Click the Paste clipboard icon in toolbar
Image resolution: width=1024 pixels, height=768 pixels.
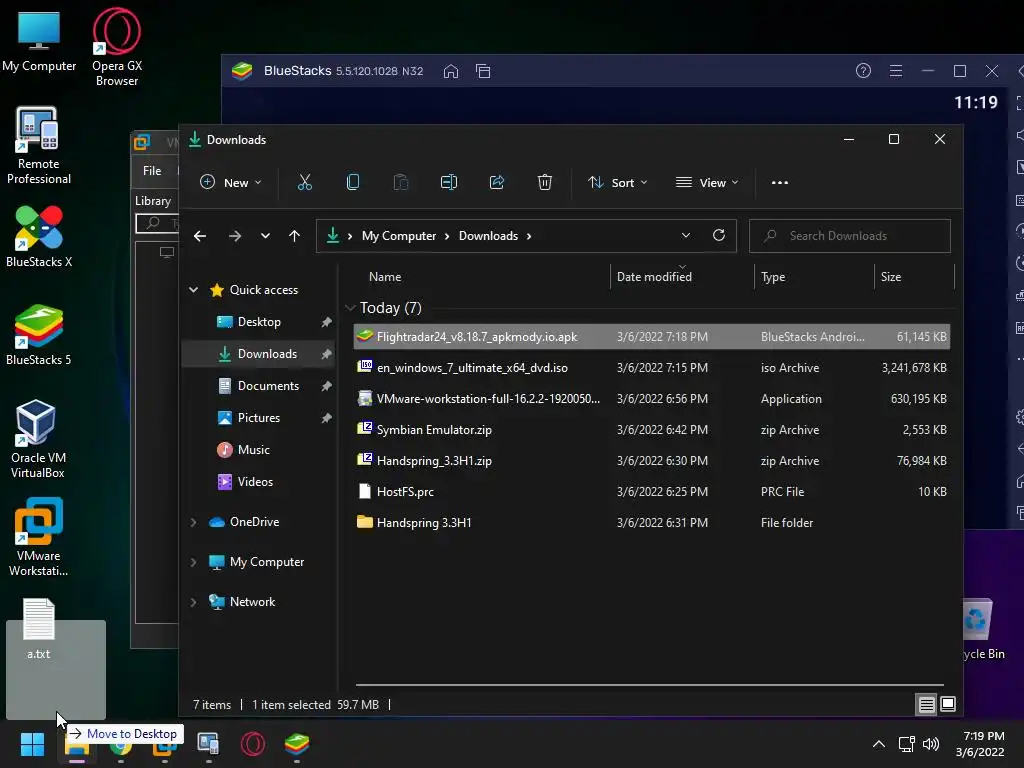point(400,182)
